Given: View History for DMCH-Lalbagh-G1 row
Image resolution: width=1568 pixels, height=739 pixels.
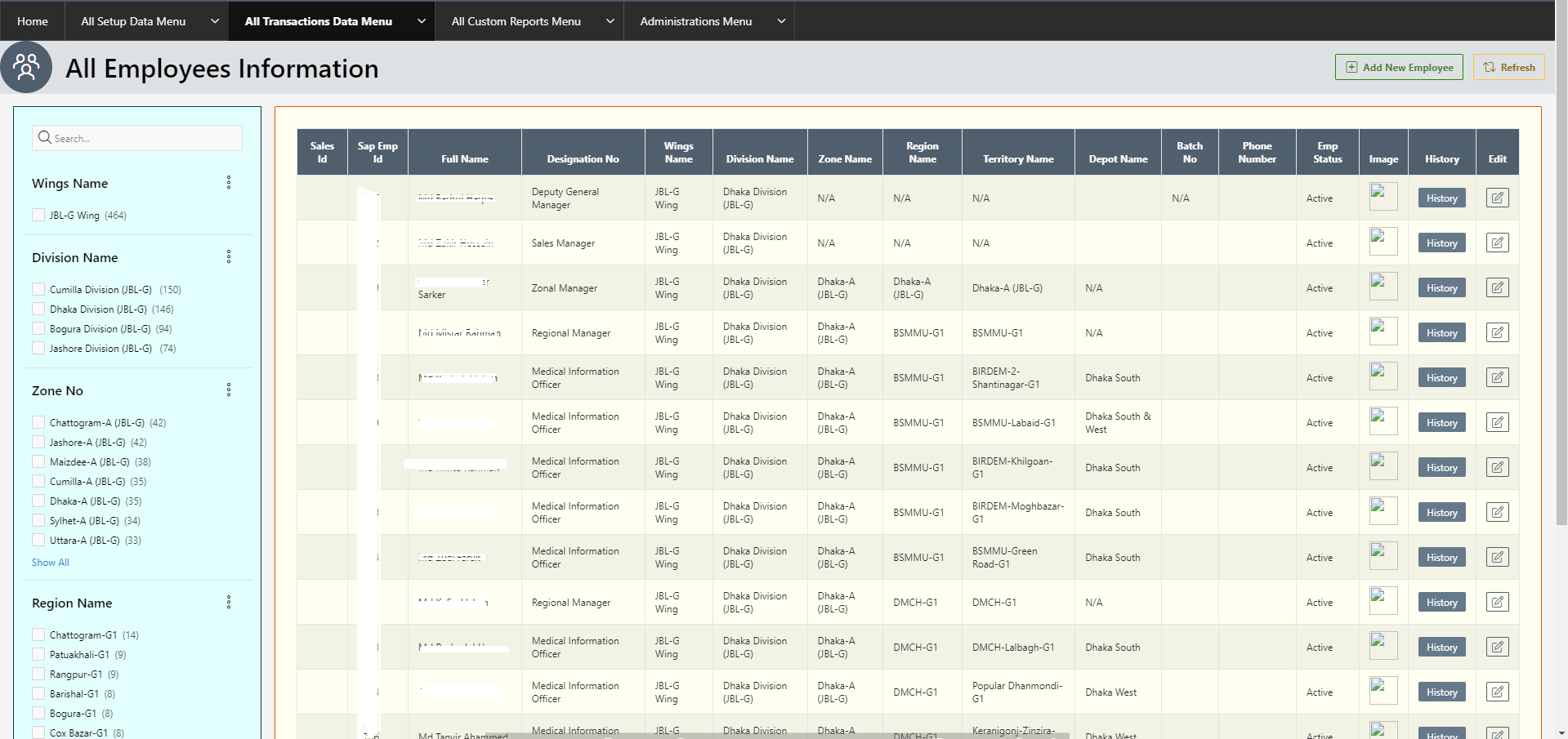Looking at the screenshot, I should 1441,647.
